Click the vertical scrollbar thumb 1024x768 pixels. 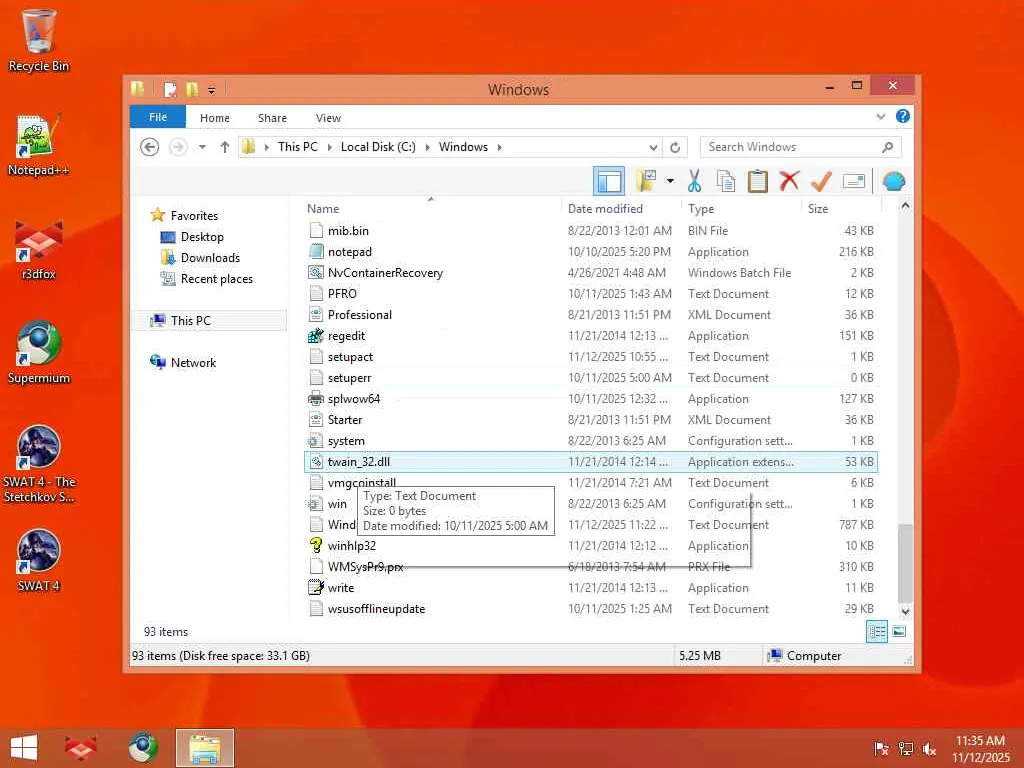[904, 563]
